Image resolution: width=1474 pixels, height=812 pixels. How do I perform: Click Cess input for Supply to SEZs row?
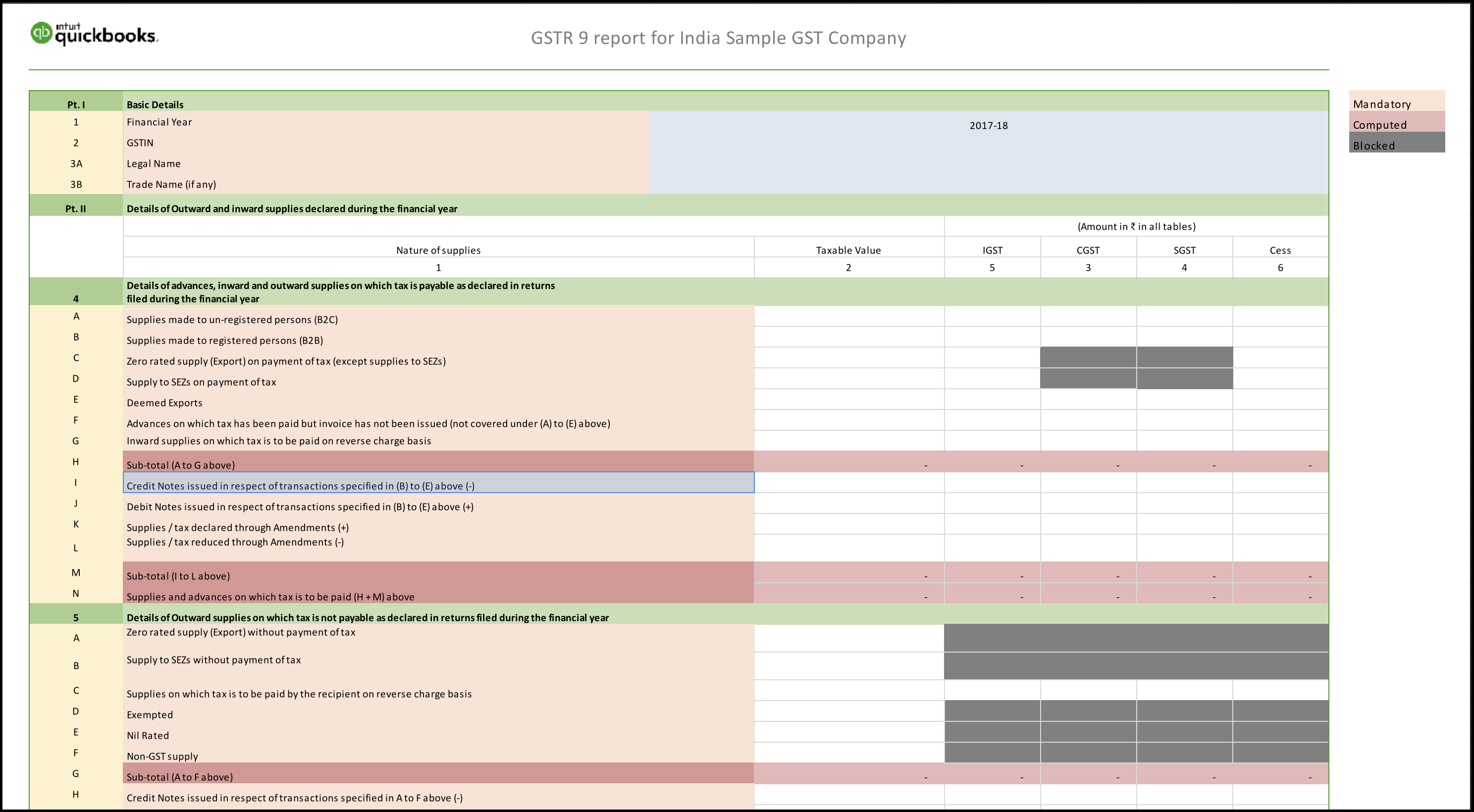click(1281, 379)
